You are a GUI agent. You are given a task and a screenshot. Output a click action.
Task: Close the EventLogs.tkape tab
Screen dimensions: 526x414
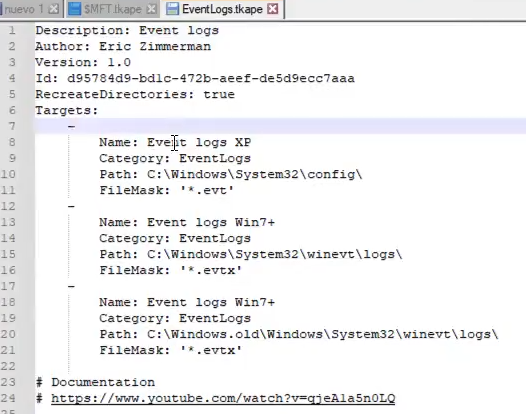[273, 9]
